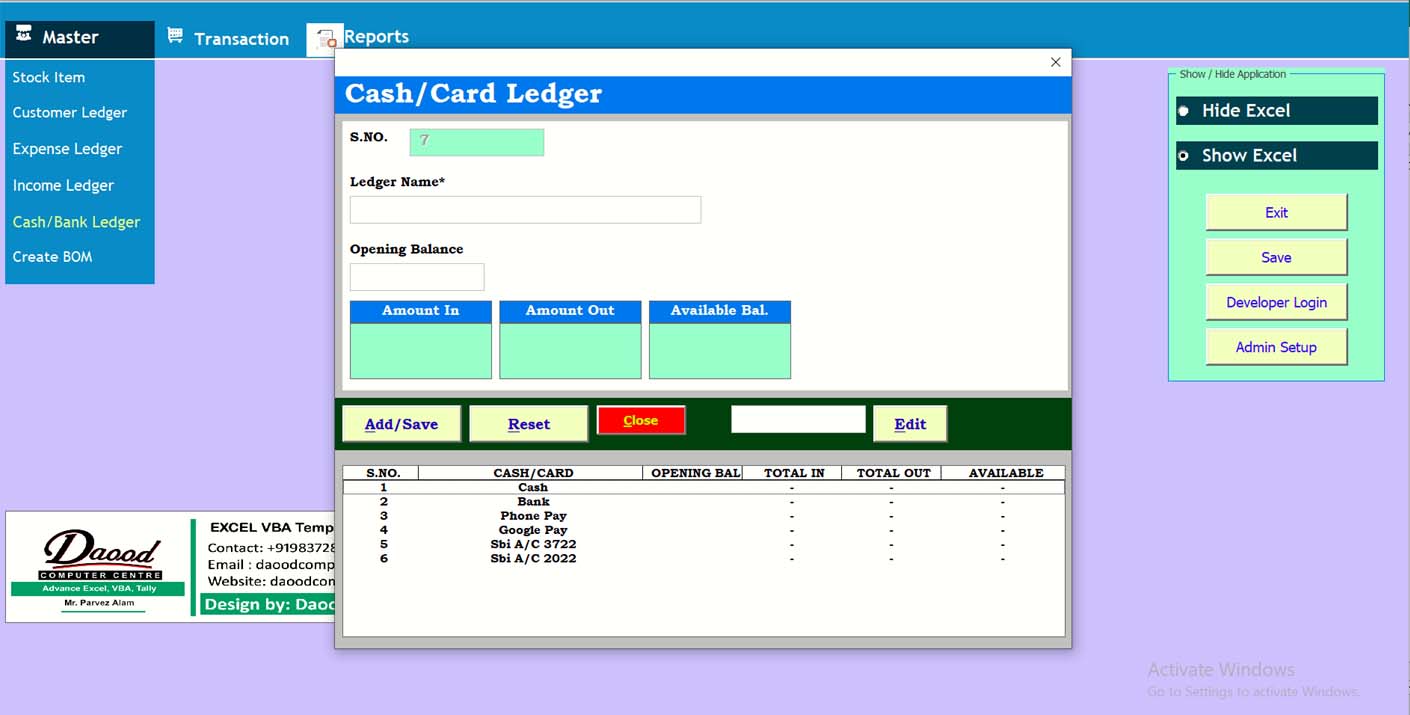Select the Show Excel radio option
1410x715 pixels.
[x=1184, y=156]
